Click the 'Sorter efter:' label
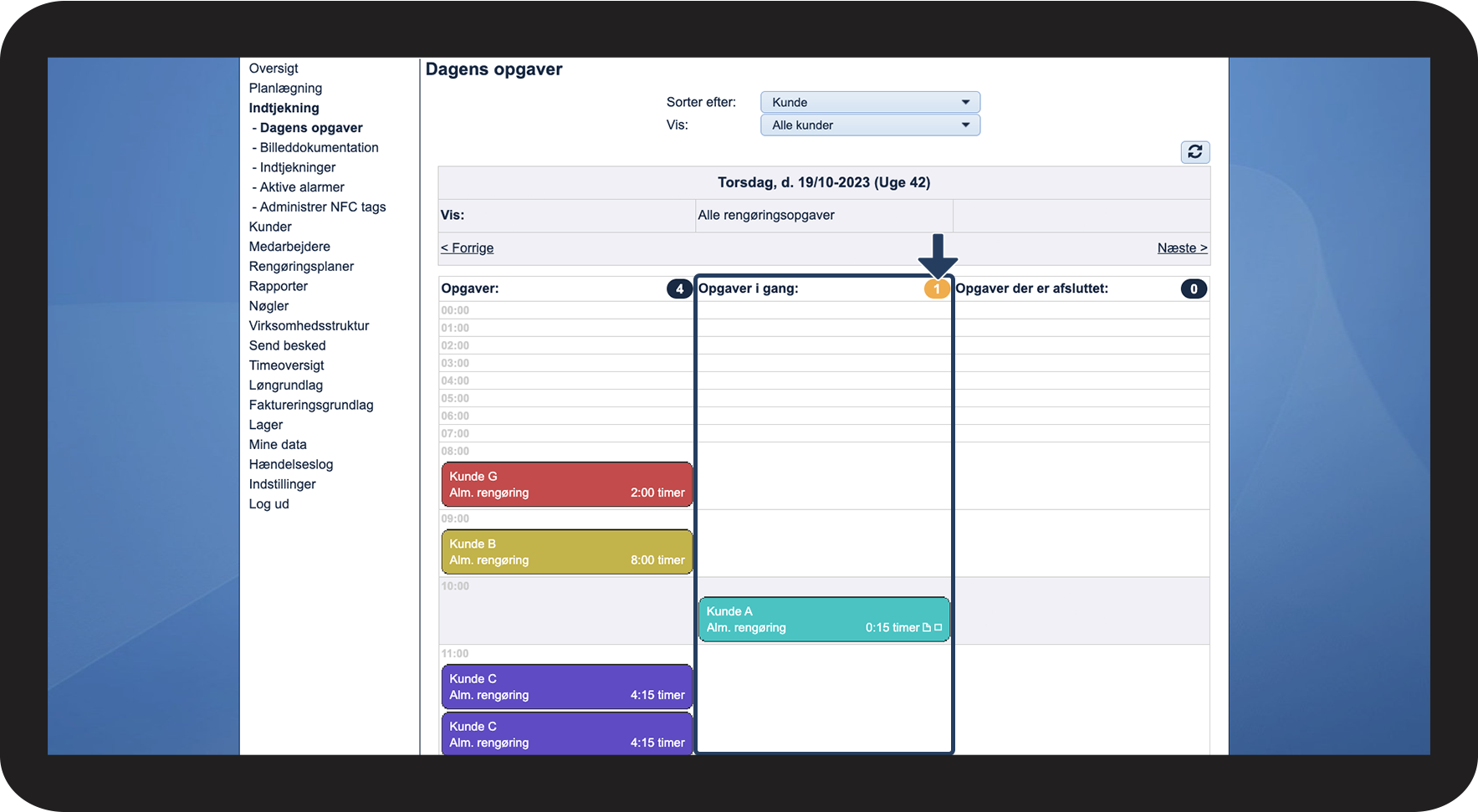The height and width of the screenshot is (812, 1478). [x=701, y=102]
